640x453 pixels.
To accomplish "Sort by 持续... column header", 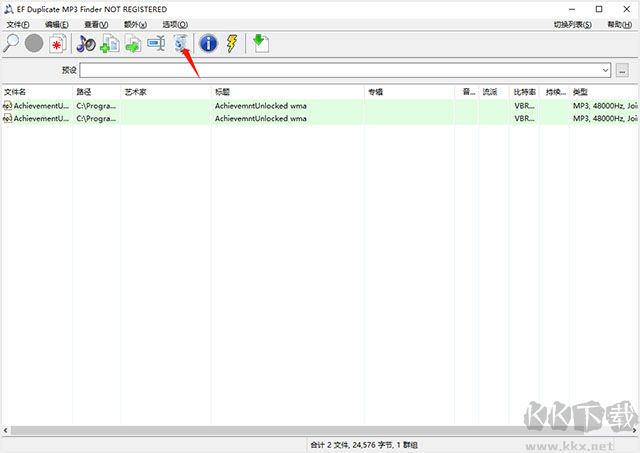I will click(554, 92).
